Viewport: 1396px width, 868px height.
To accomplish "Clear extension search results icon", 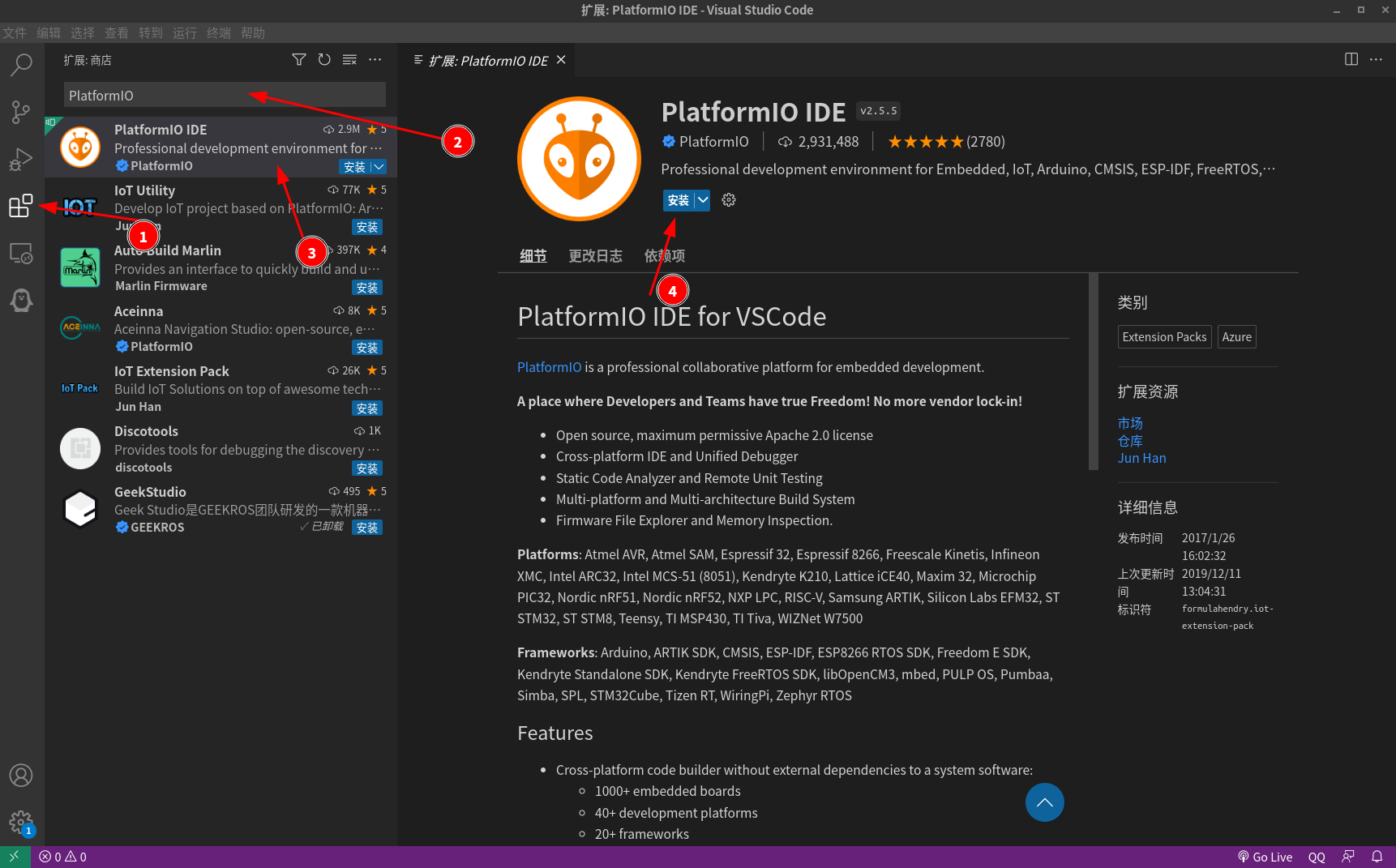I will tap(349, 60).
